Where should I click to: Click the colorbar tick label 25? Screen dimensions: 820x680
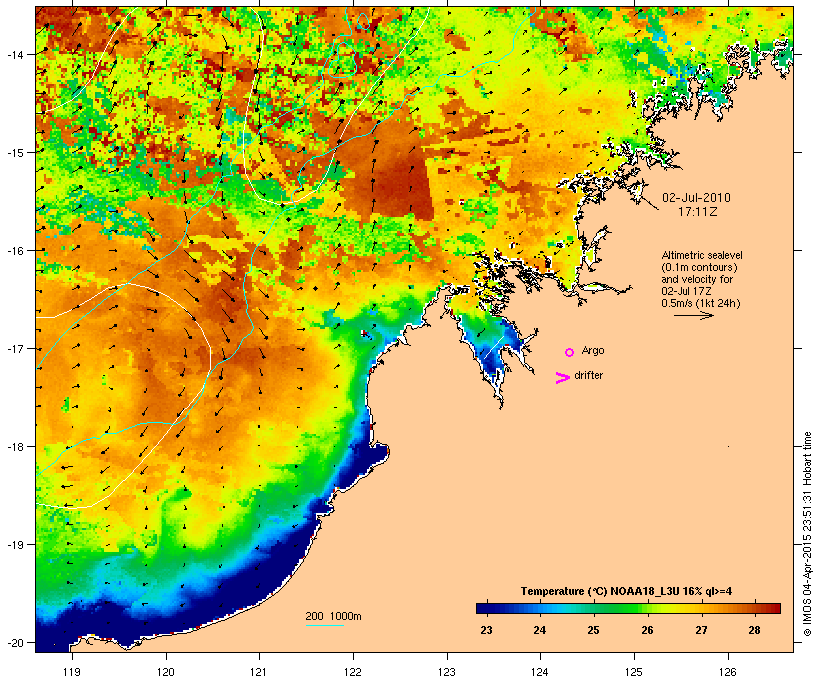tap(593, 630)
